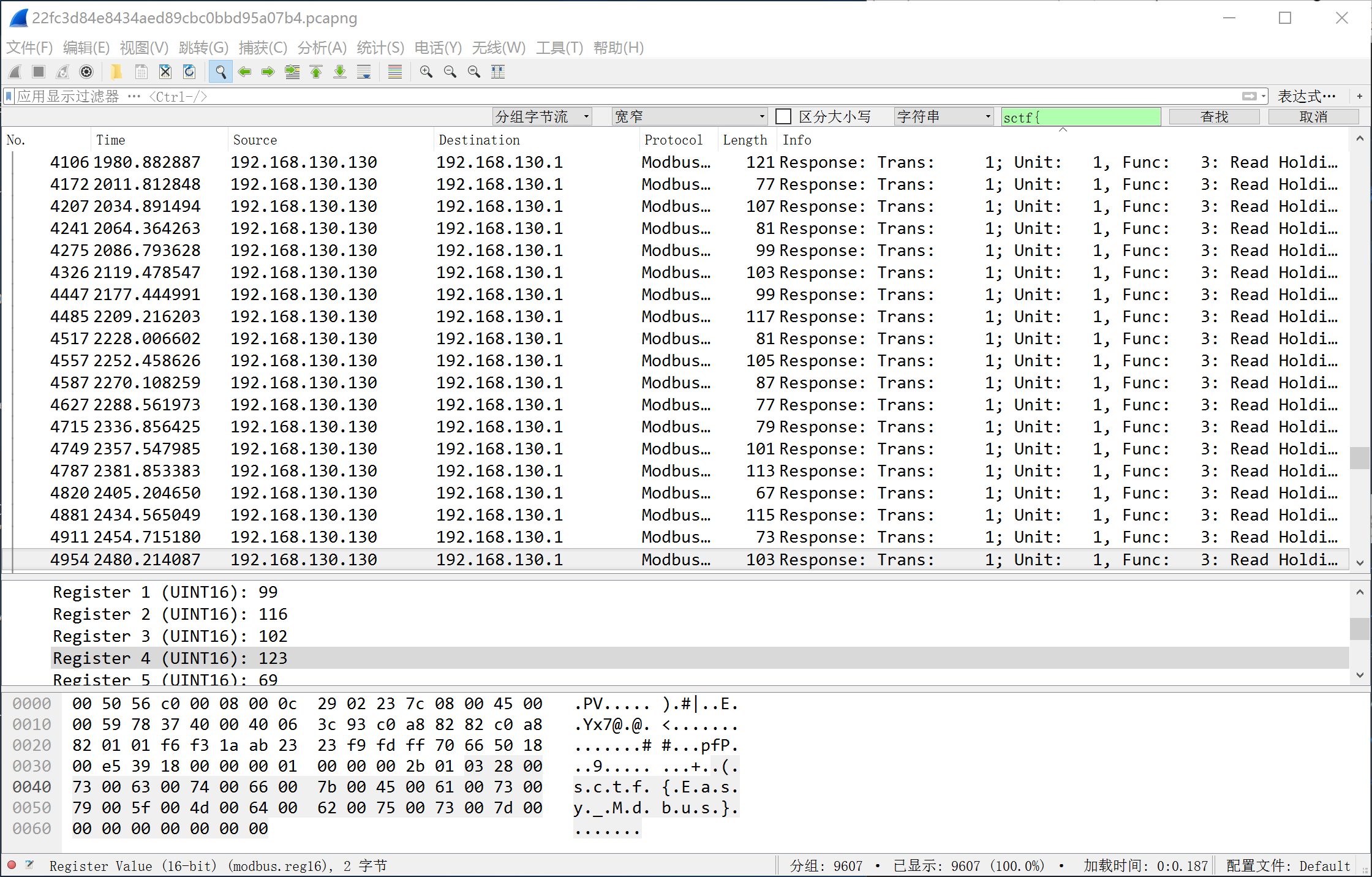
Task: Toggle the find packet magnifier icon
Action: coord(221,72)
